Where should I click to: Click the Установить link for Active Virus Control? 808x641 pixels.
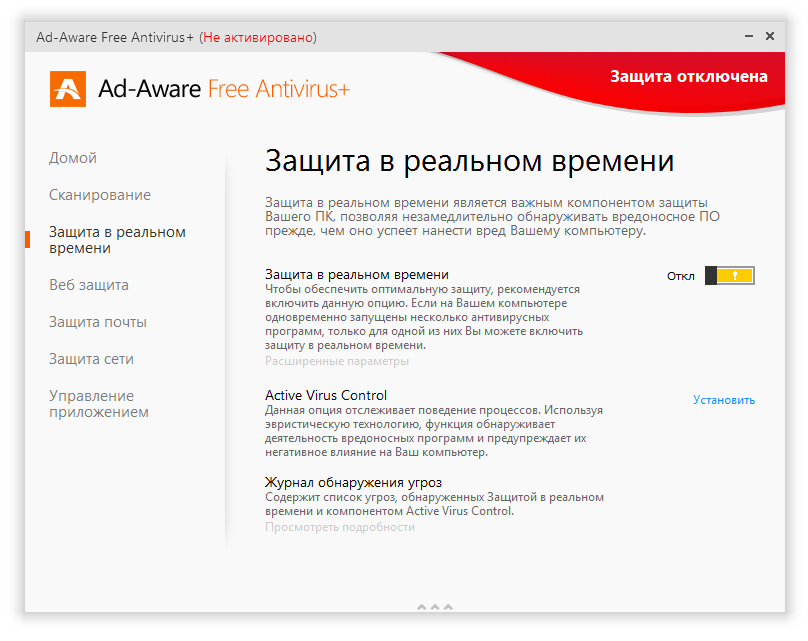click(723, 400)
